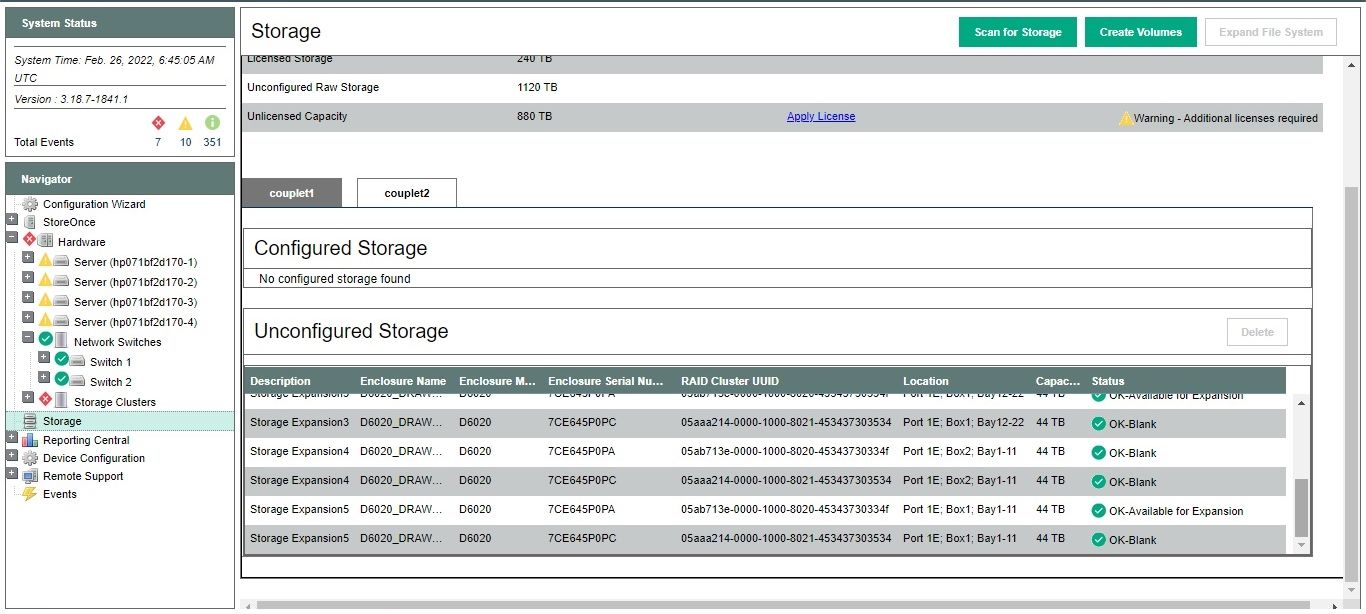
Task: Expand Server hp071bf2d170-4 node
Action: 28,318
